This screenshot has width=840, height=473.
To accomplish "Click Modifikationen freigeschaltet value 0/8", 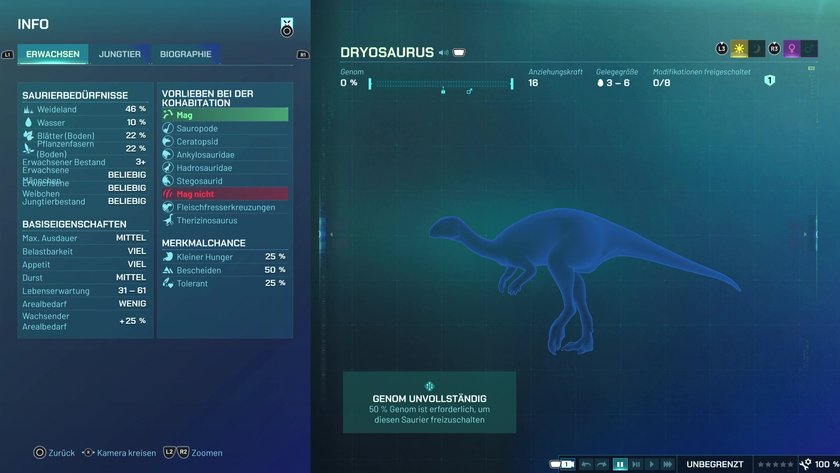I will [x=661, y=83].
